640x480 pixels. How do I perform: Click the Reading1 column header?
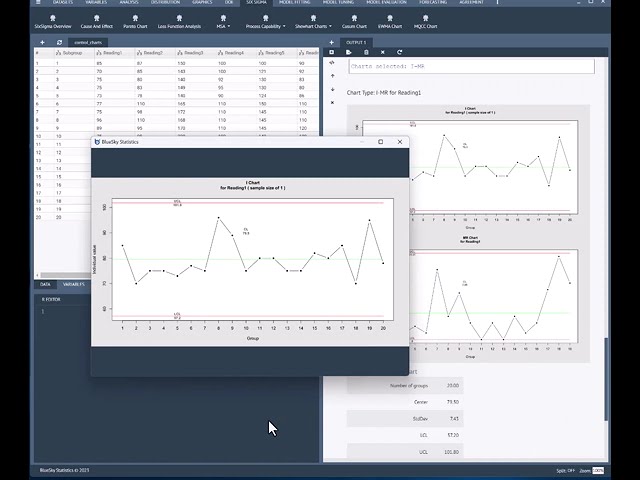click(x=114, y=53)
